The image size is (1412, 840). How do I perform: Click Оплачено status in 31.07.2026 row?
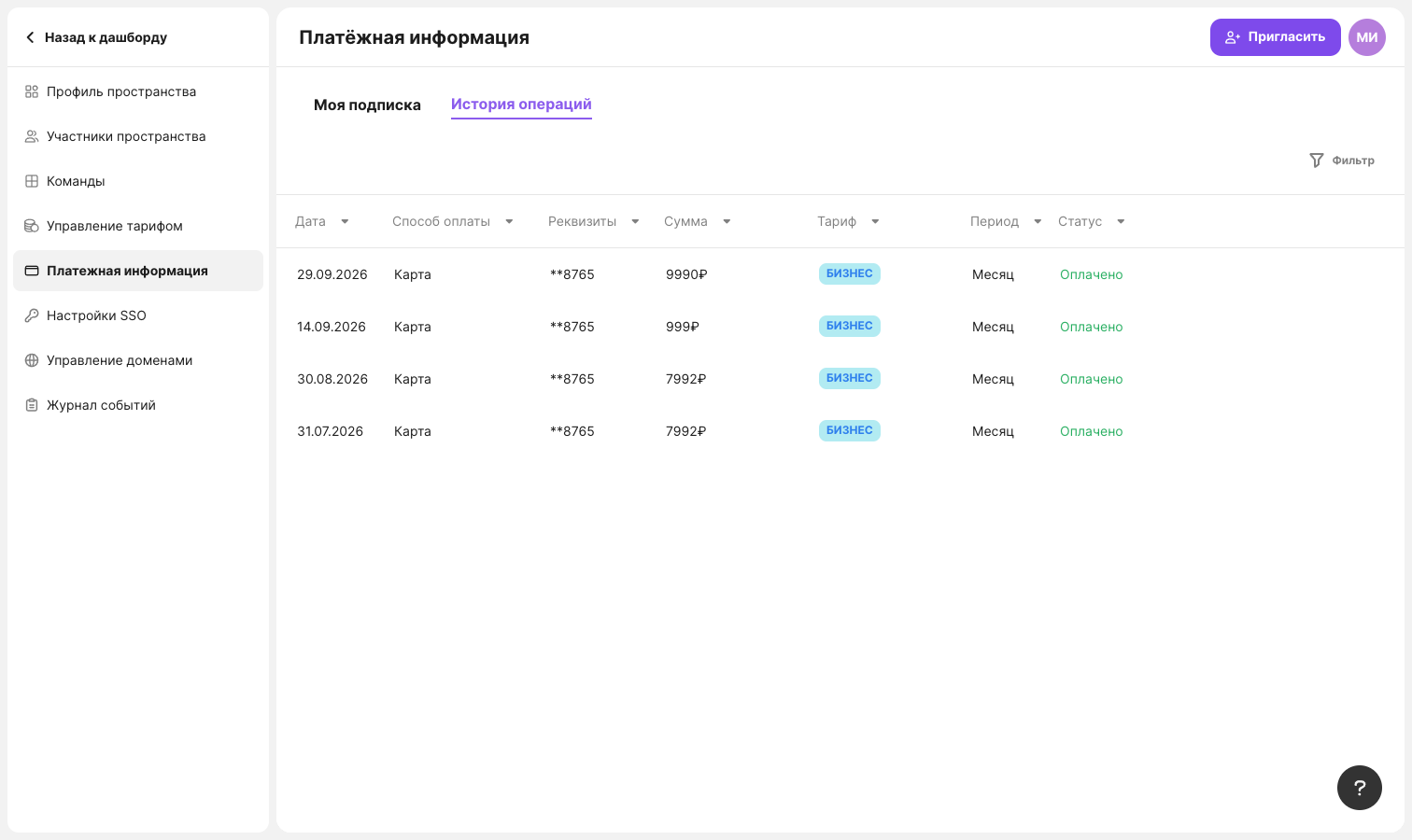pyautogui.click(x=1092, y=431)
